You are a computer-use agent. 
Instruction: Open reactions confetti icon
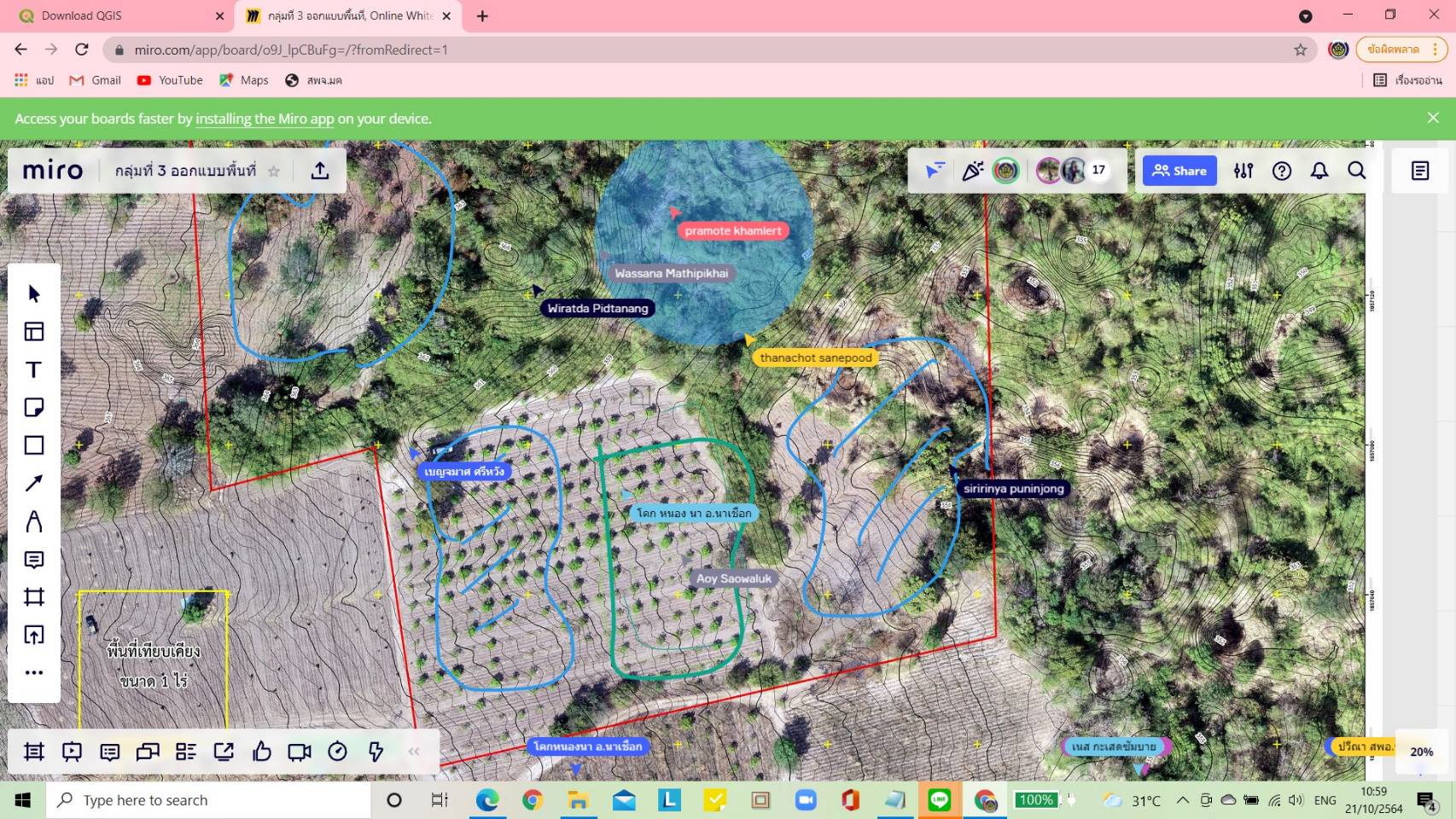(973, 171)
